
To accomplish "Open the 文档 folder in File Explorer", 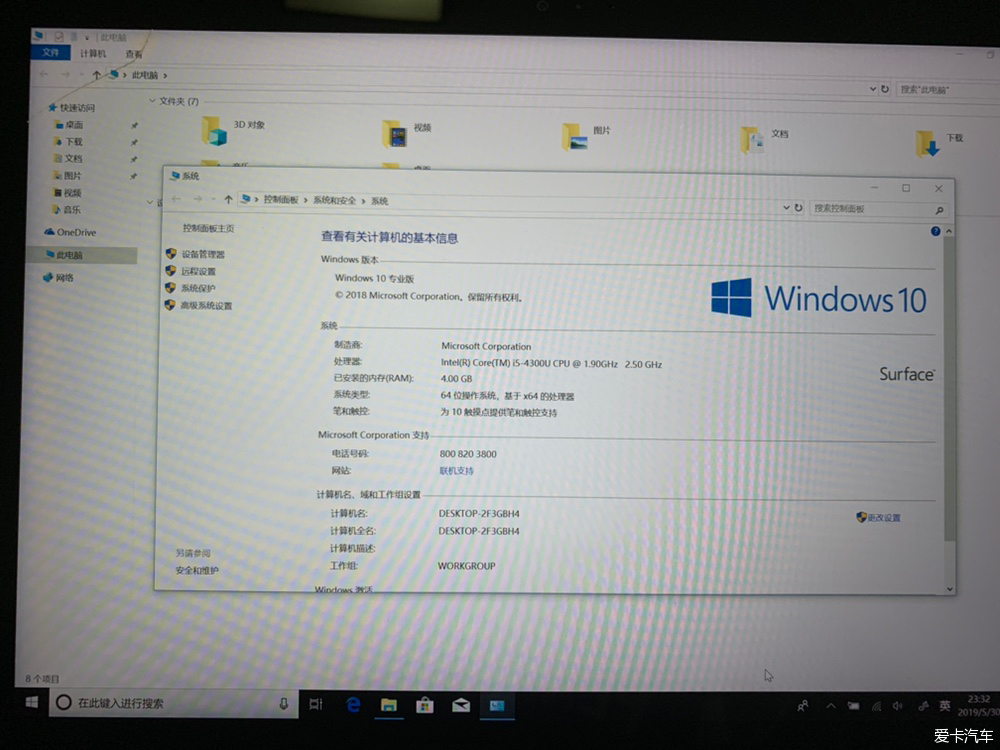I will 765,139.
